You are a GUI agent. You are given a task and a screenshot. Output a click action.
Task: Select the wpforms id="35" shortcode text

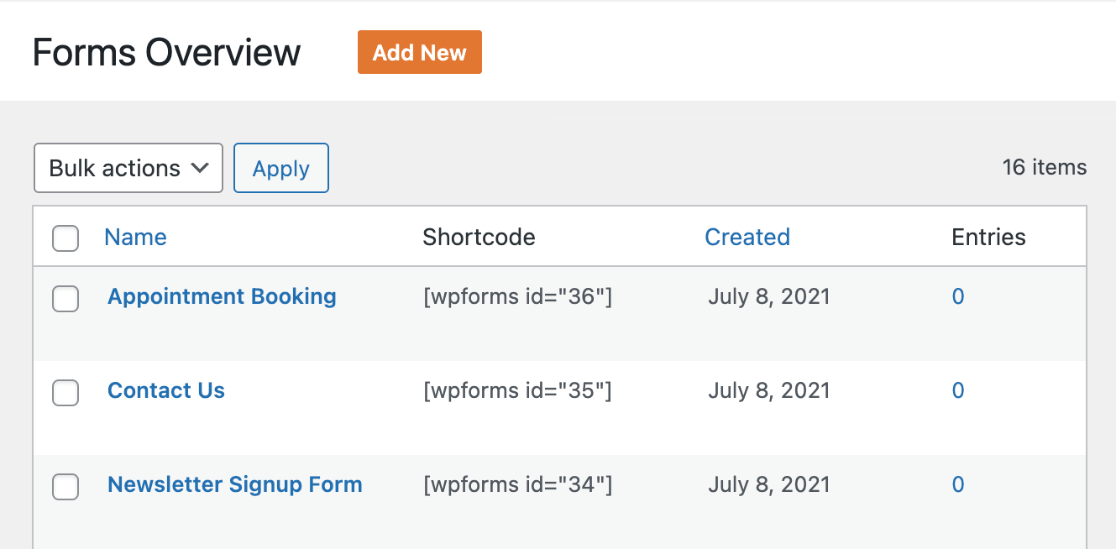pyautogui.click(x=517, y=390)
